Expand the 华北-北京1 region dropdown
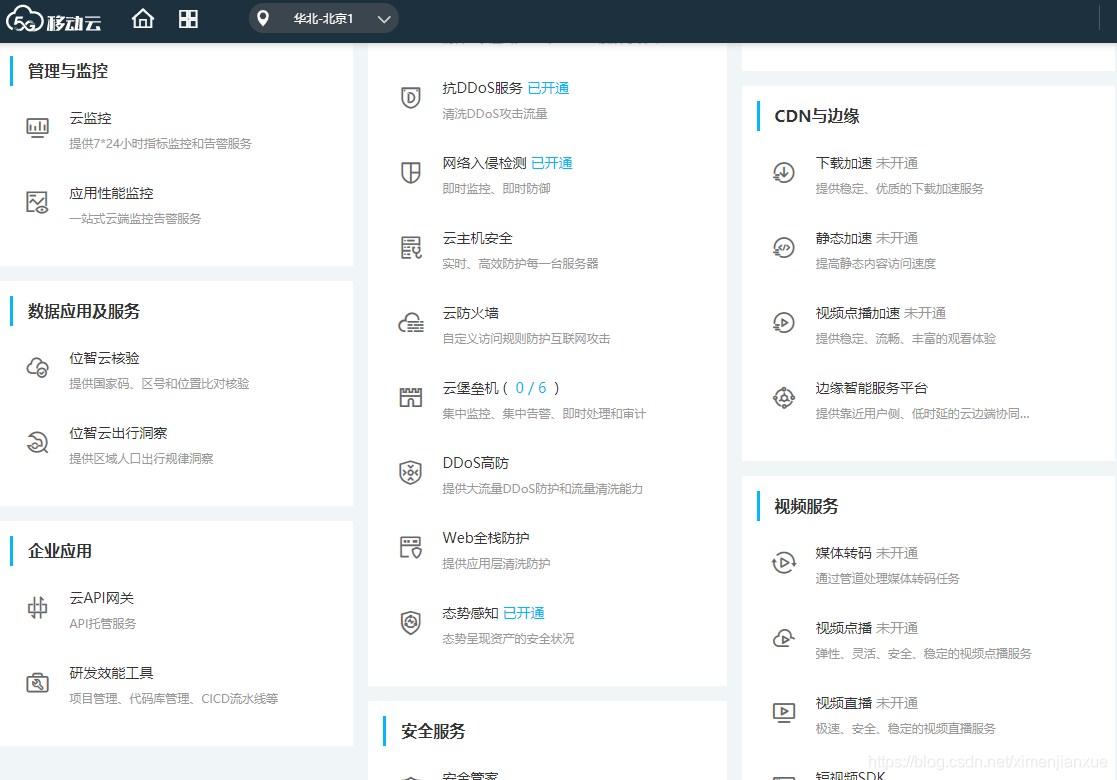 [x=323, y=19]
